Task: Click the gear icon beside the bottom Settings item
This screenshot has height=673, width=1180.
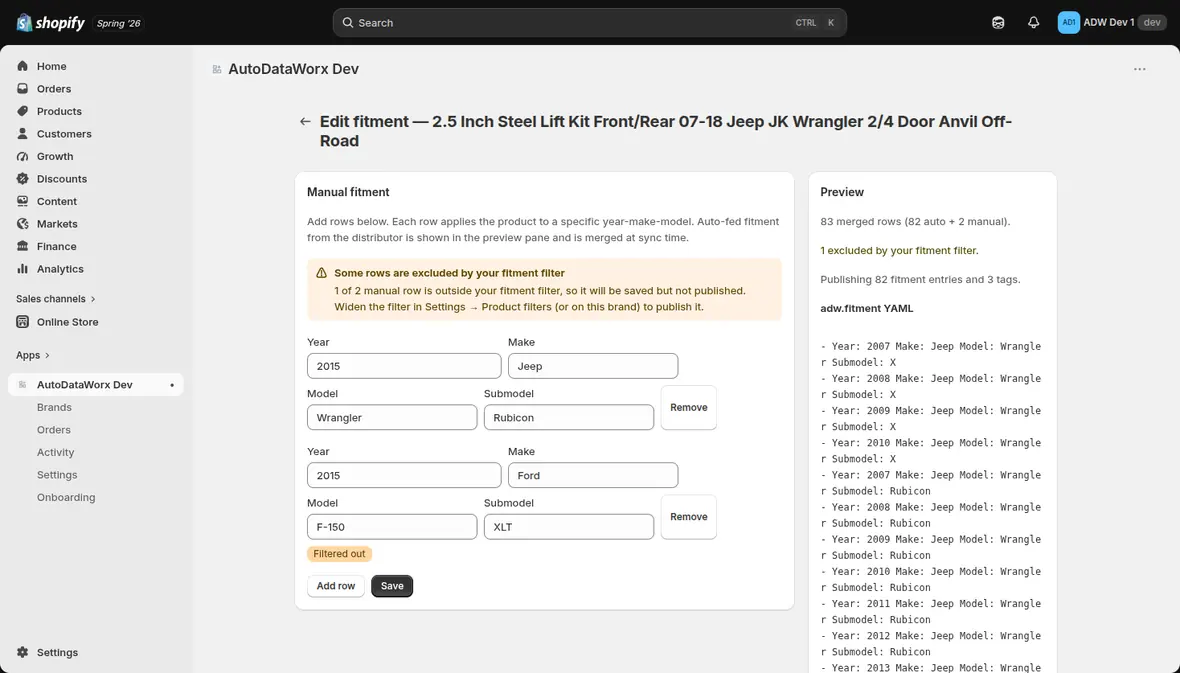Action: point(23,653)
